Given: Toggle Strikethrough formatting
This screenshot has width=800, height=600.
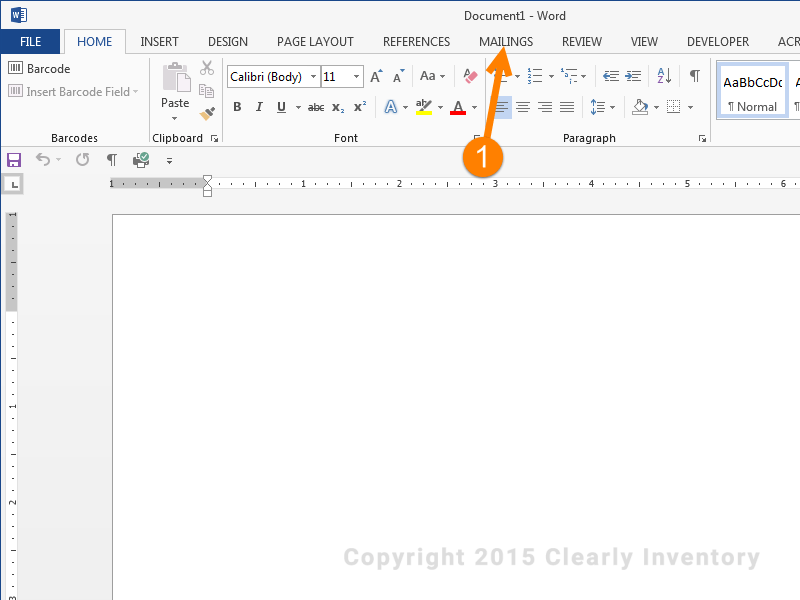Looking at the screenshot, I should (x=316, y=107).
